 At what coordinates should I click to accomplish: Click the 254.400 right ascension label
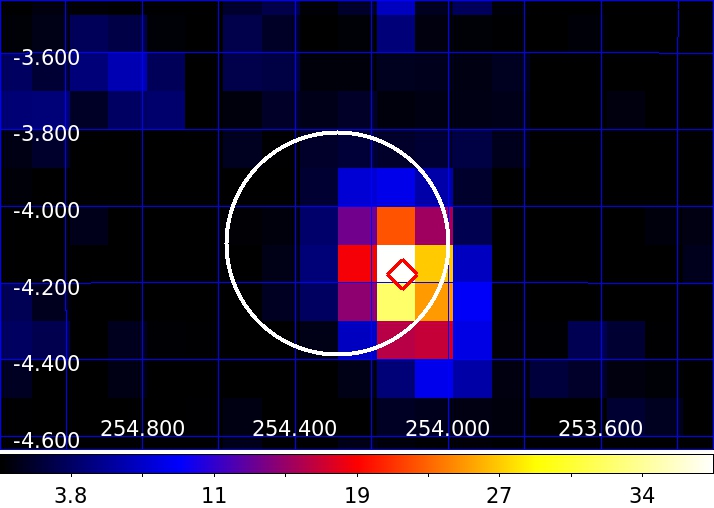click(x=295, y=428)
